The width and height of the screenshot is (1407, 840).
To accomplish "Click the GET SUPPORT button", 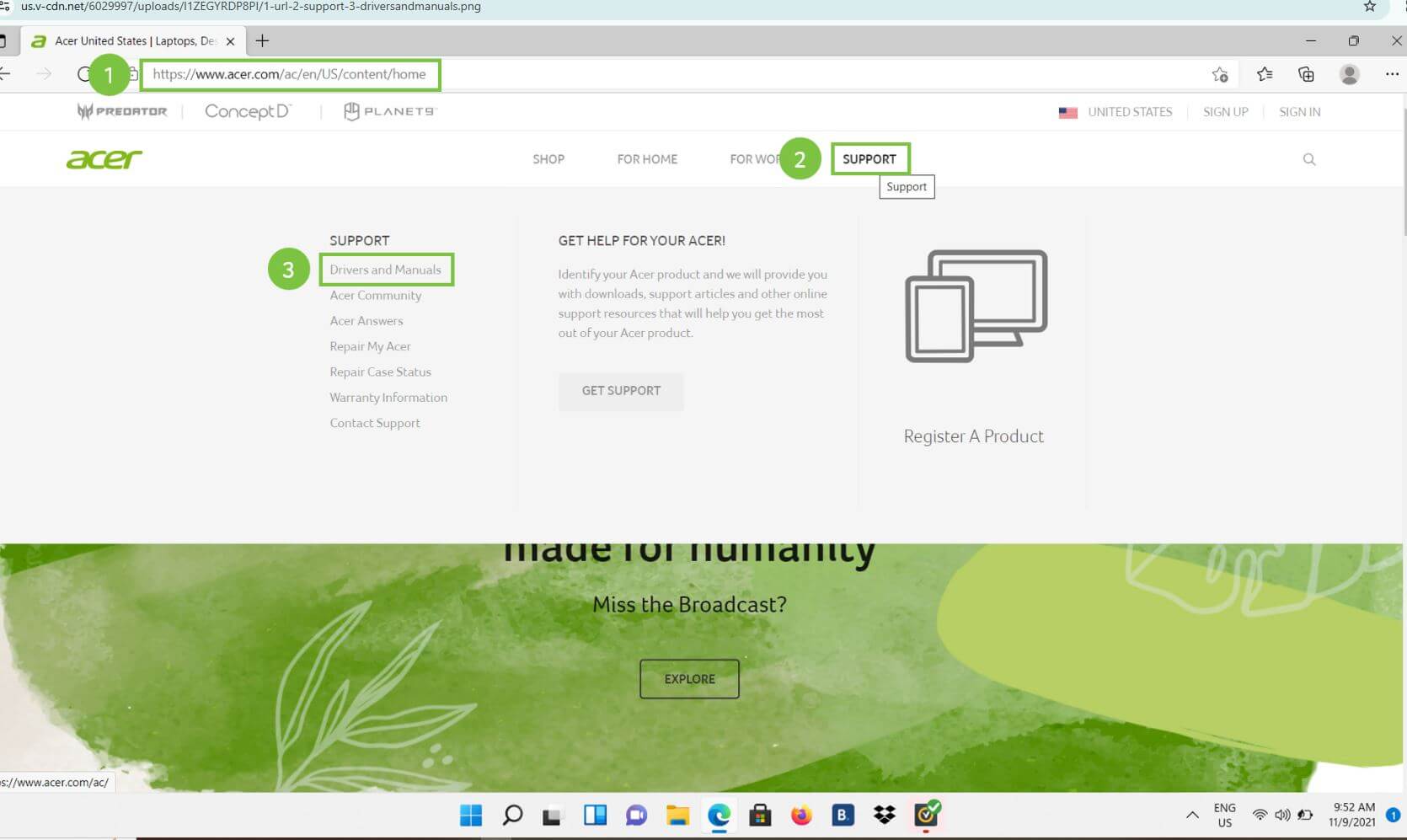I will [620, 391].
